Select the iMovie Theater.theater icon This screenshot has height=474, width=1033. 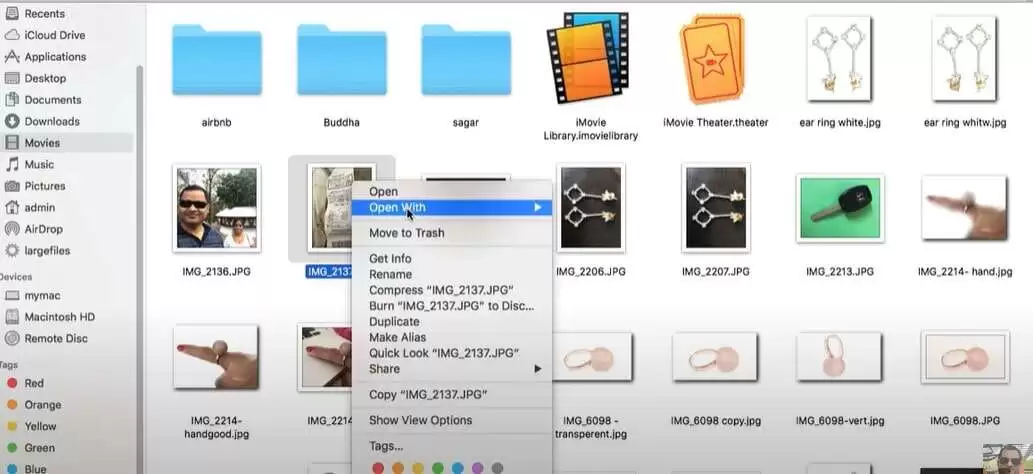pyautogui.click(x=715, y=61)
